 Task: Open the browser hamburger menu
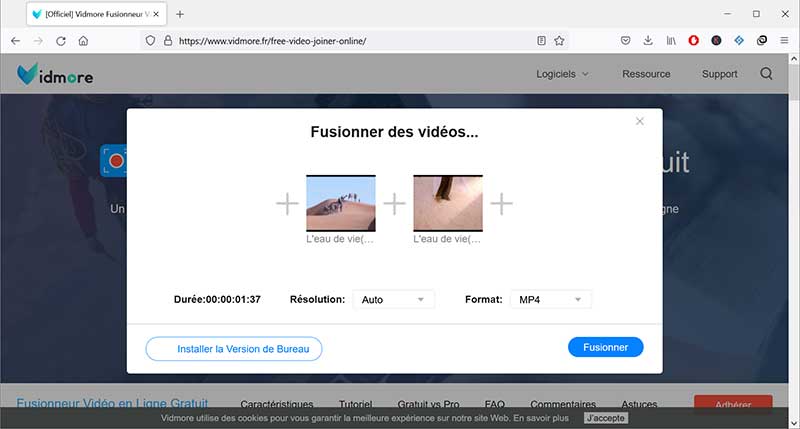click(784, 40)
